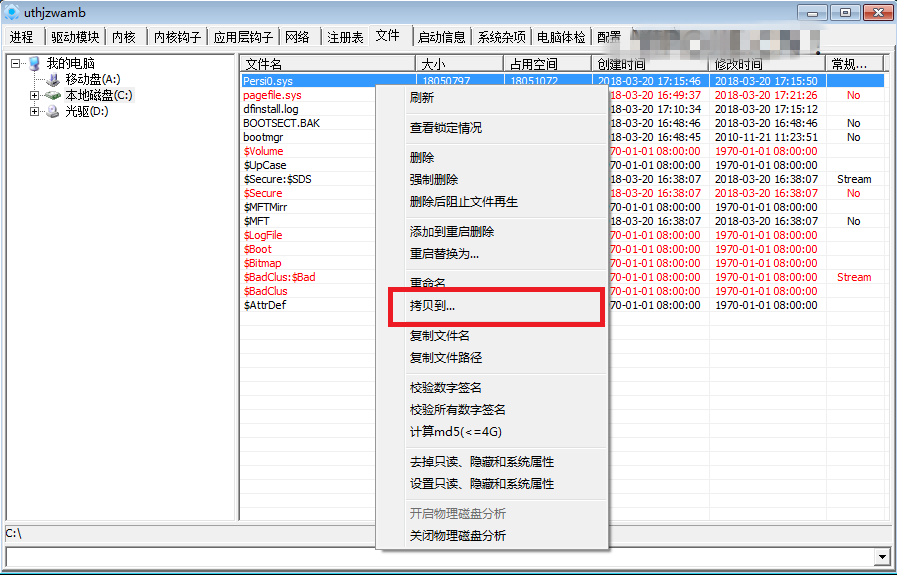Choose 强制删除 in context menu
This screenshot has width=897, height=575.
[492, 180]
